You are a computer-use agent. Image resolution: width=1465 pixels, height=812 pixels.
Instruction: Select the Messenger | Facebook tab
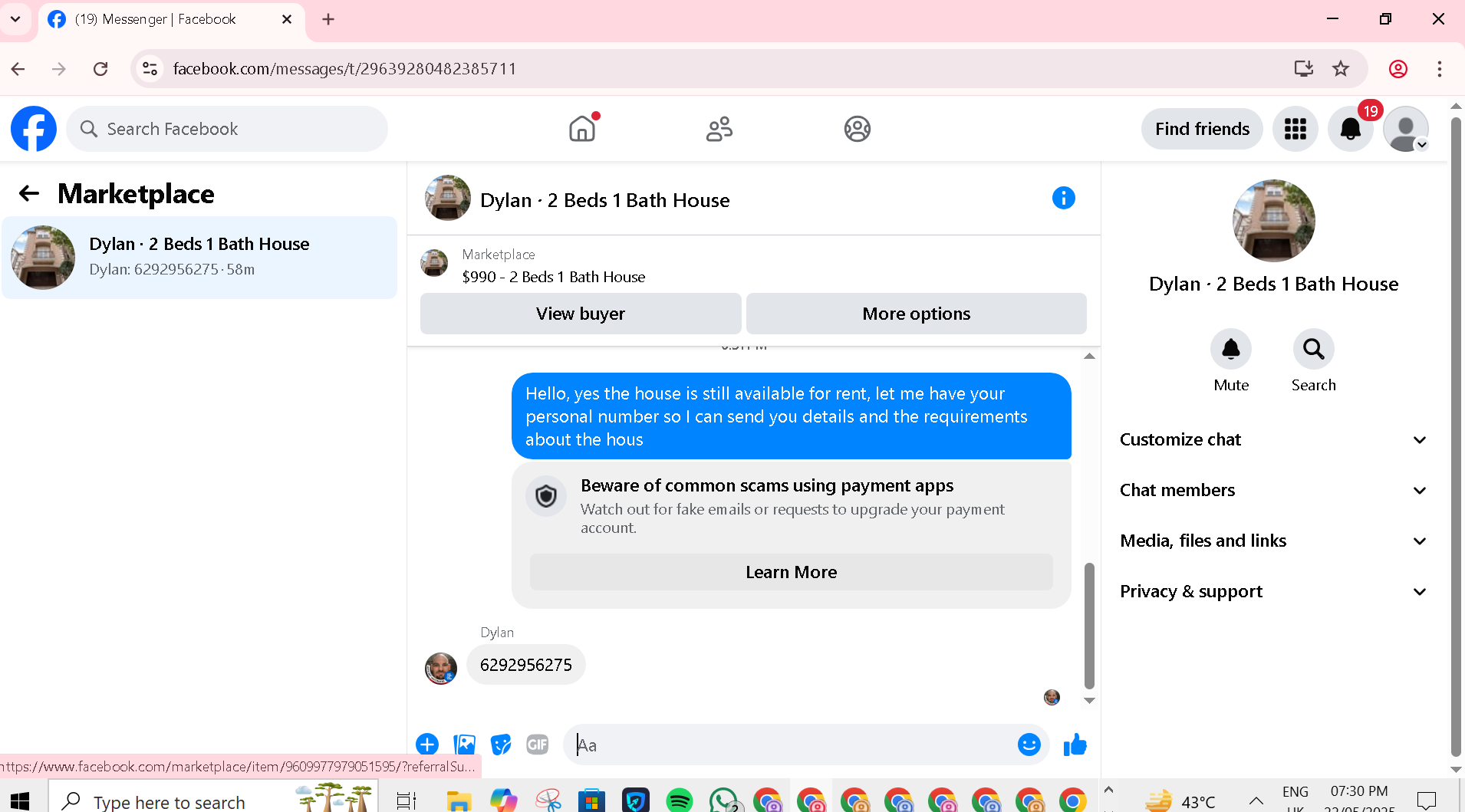(171, 19)
